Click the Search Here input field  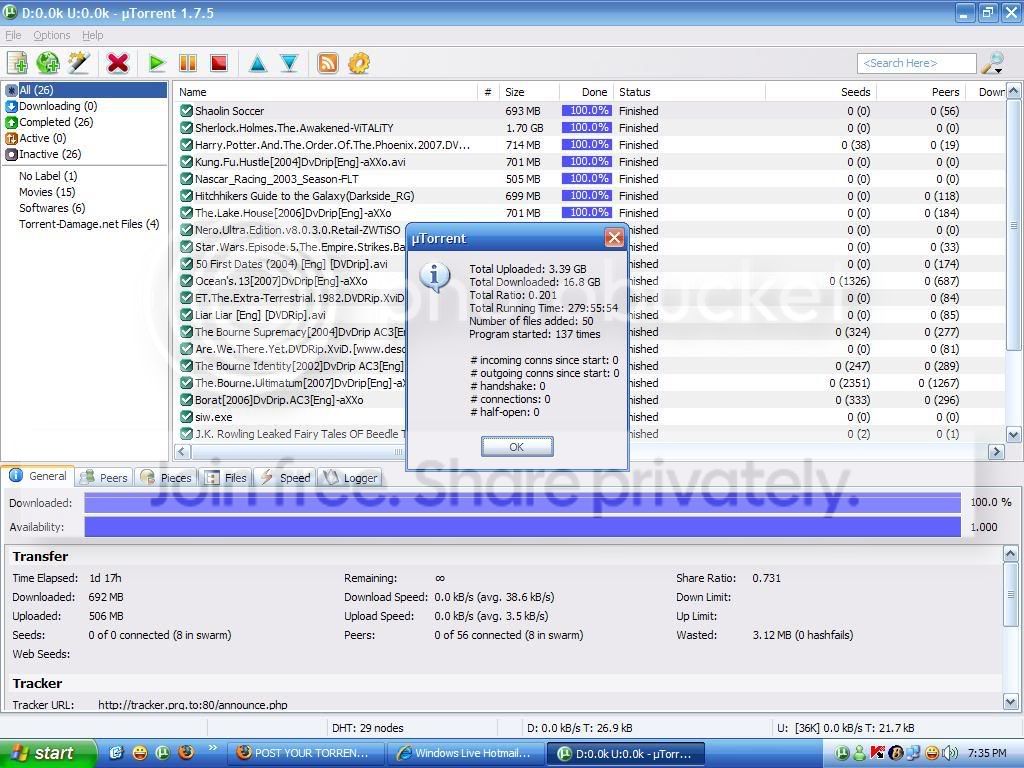tap(916, 63)
